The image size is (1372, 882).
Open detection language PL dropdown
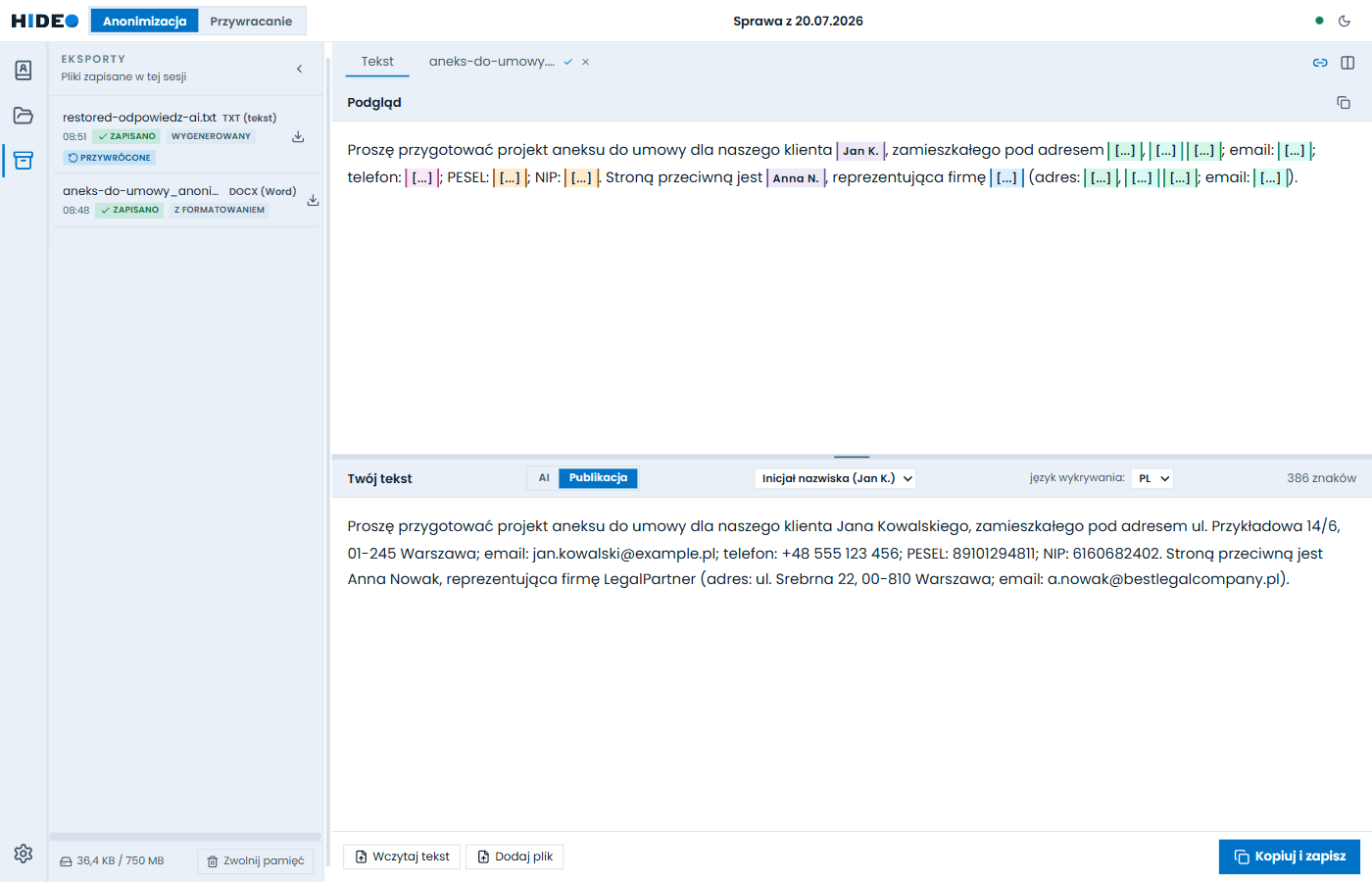tap(1152, 478)
